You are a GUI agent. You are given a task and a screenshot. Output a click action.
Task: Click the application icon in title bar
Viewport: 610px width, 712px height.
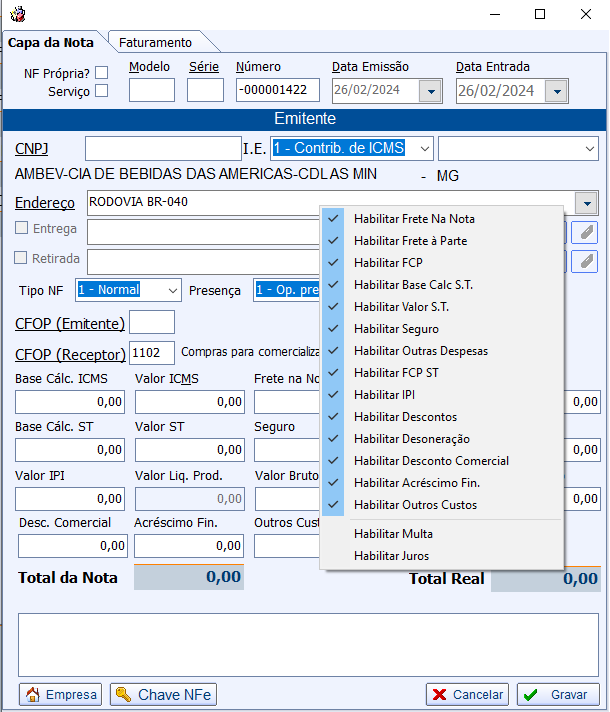pyautogui.click(x=17, y=14)
